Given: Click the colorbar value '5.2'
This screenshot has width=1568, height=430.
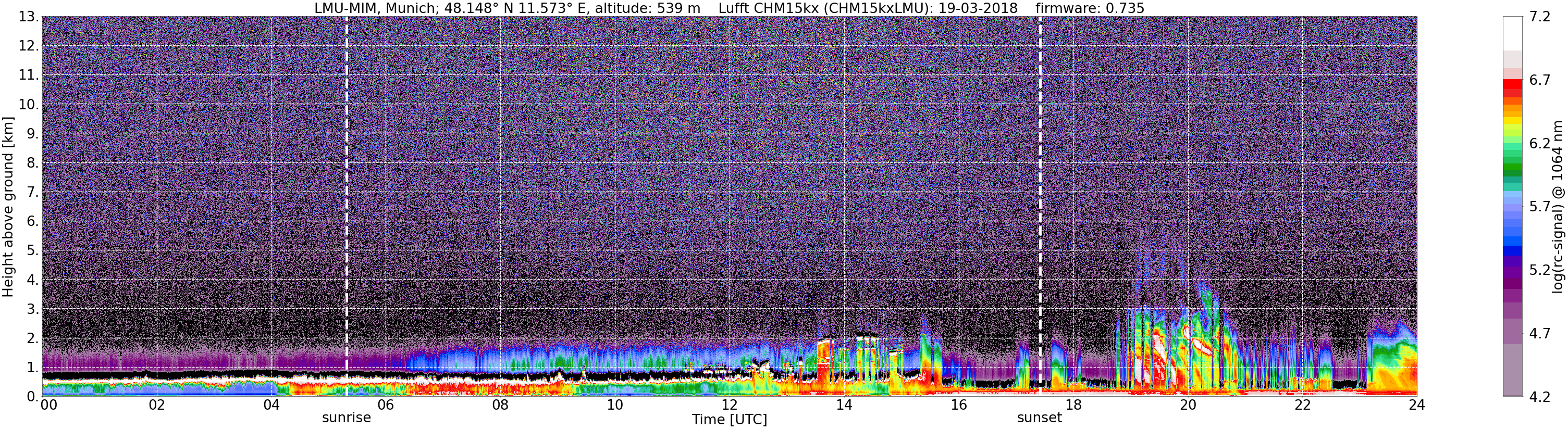Looking at the screenshot, I should pos(1539,270).
